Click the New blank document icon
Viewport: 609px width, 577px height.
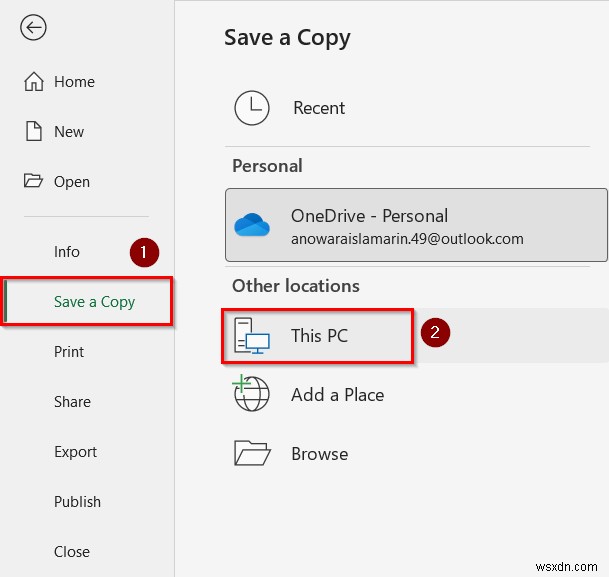[34, 131]
